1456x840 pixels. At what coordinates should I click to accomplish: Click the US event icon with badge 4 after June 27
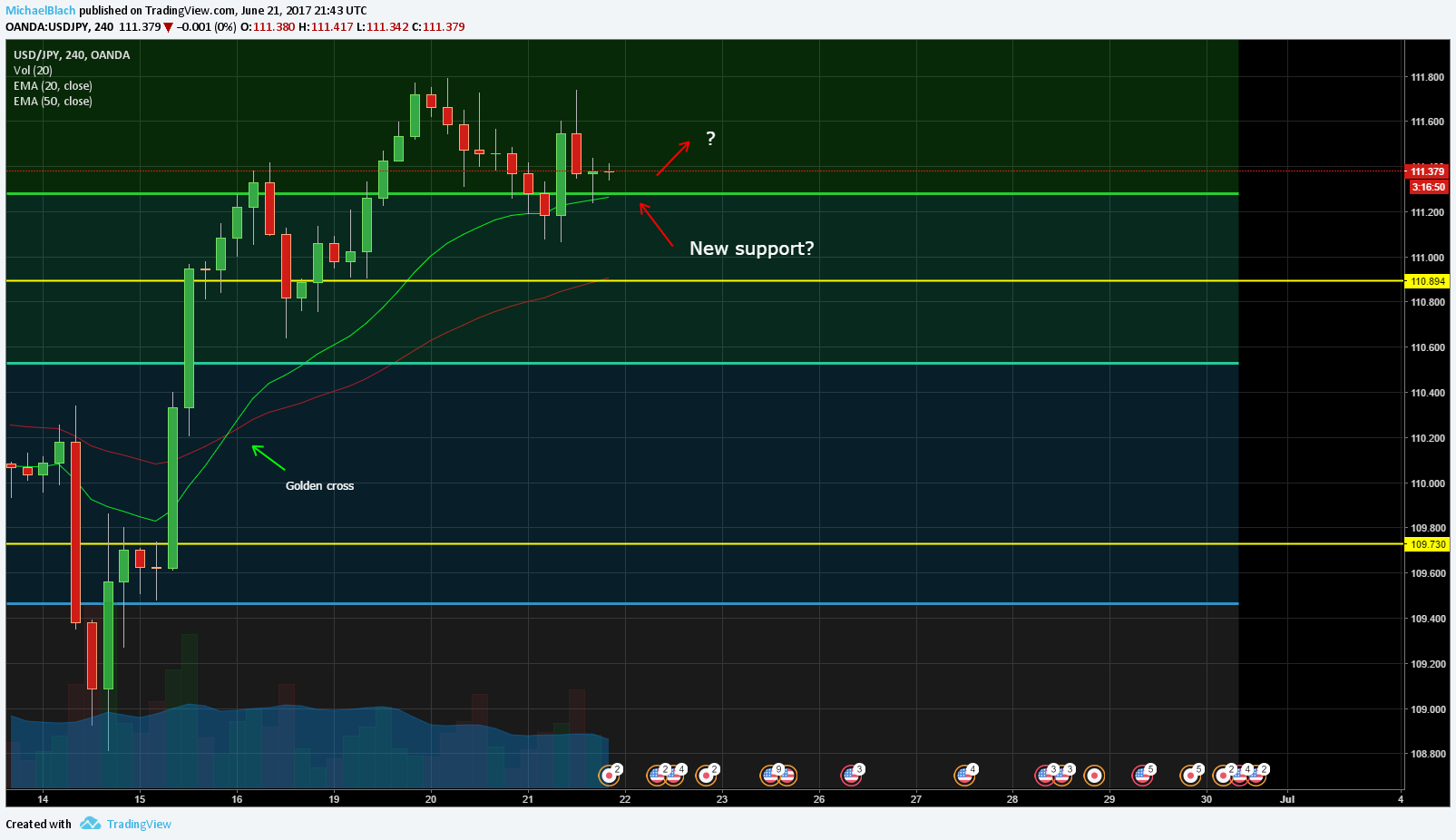coord(964,776)
